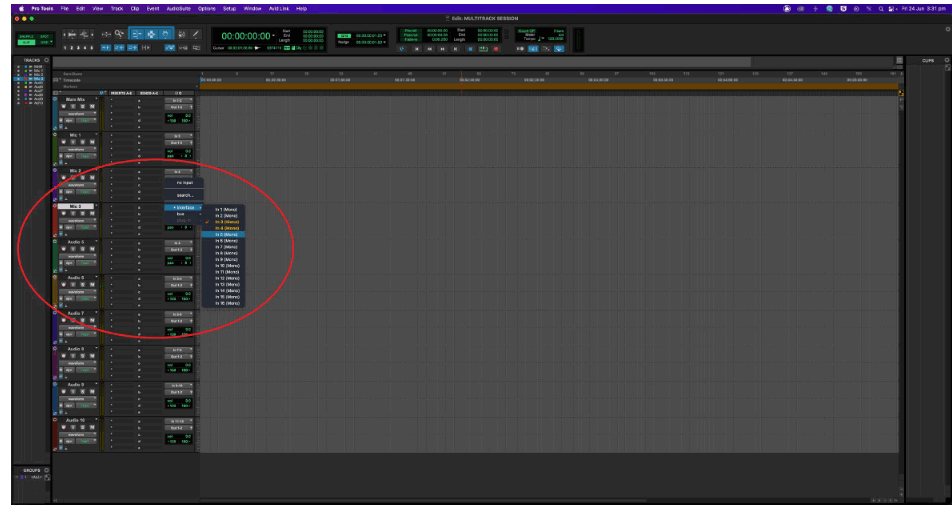The image size is (952, 510).
Task: Mute the Audio 10 track
Action: [92, 426]
